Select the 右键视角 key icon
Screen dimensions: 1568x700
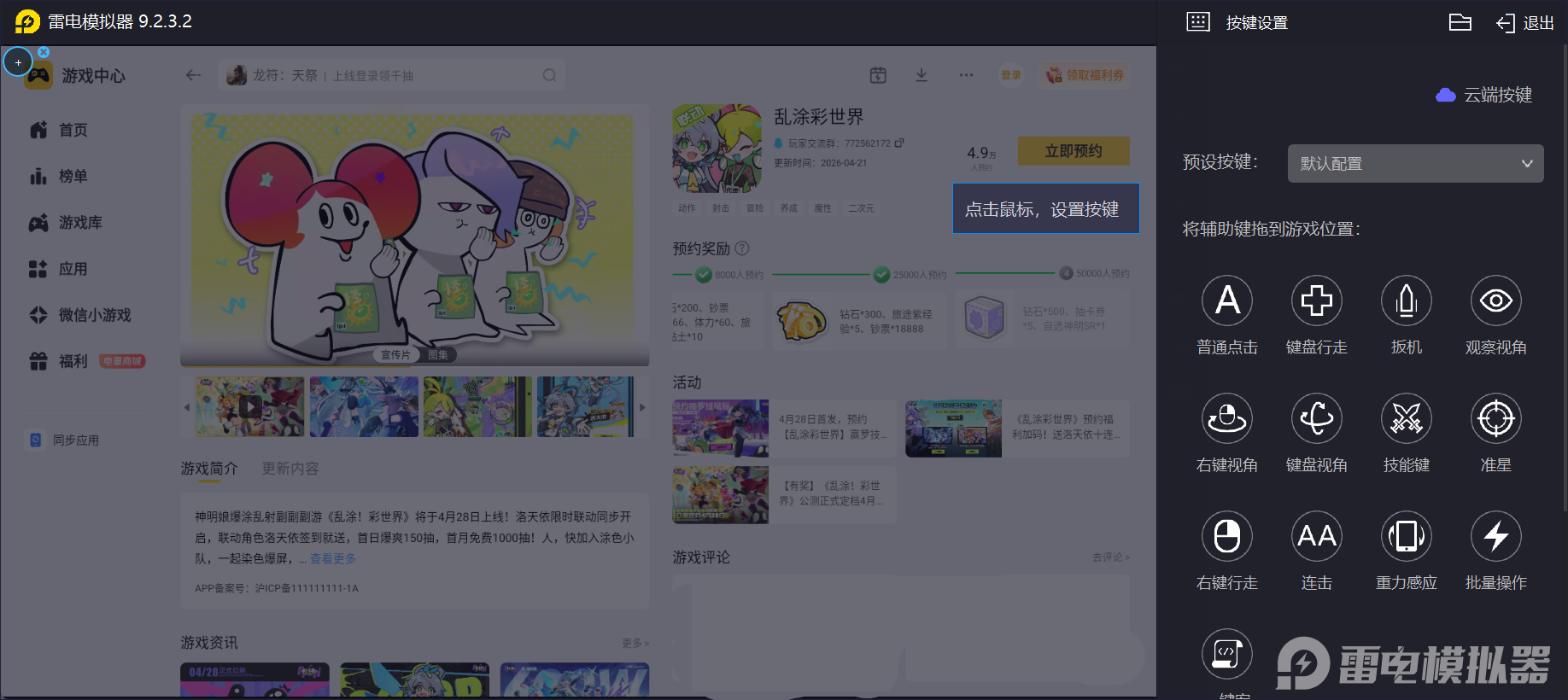coord(1227,418)
